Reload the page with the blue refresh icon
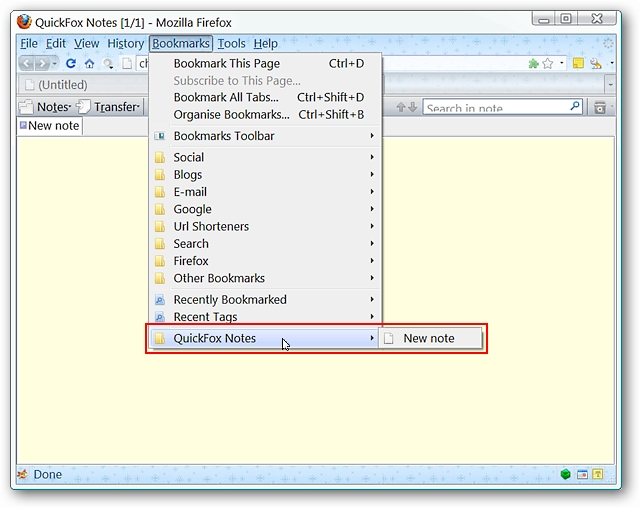Viewport: 640px width, 508px height. click(x=71, y=64)
